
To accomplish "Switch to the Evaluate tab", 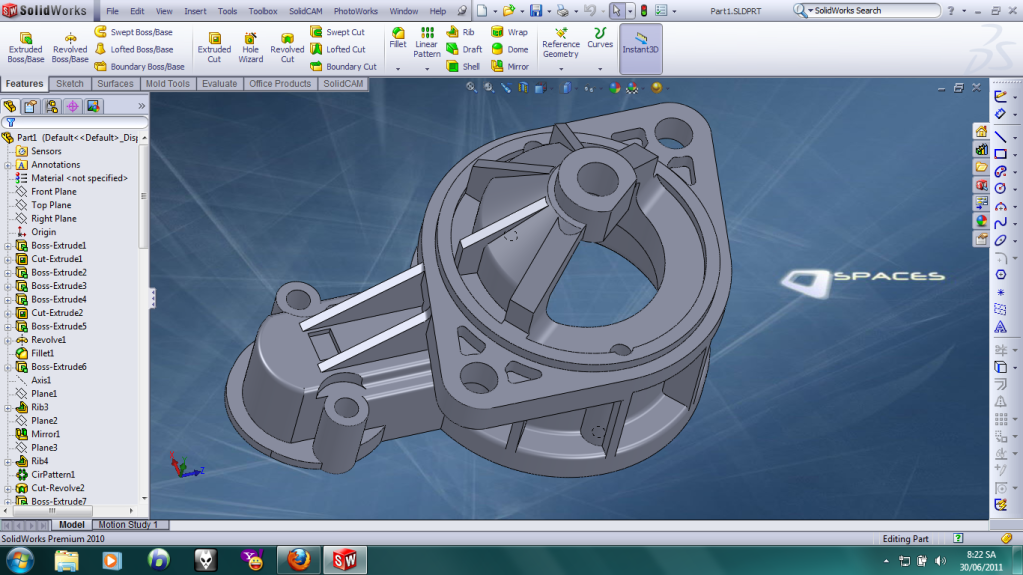I will pyautogui.click(x=219, y=84).
